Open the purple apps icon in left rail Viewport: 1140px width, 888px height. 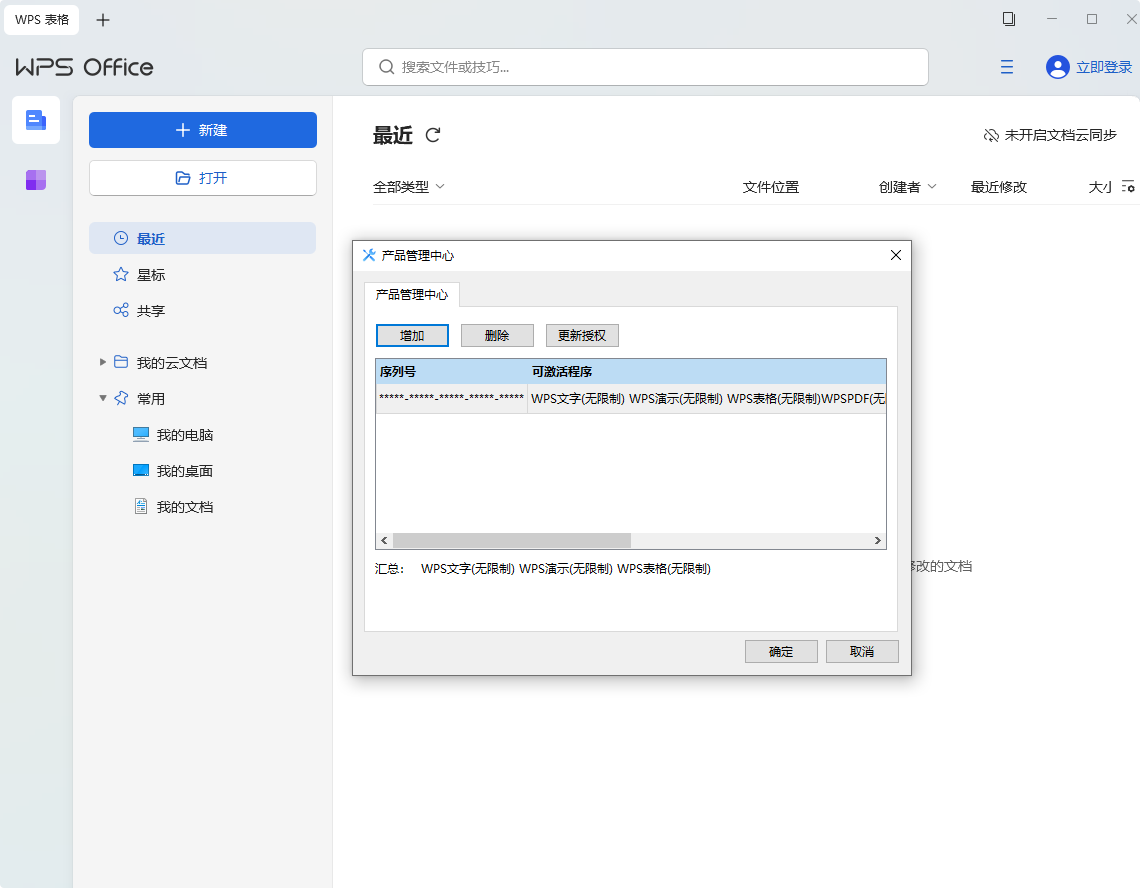point(36,180)
